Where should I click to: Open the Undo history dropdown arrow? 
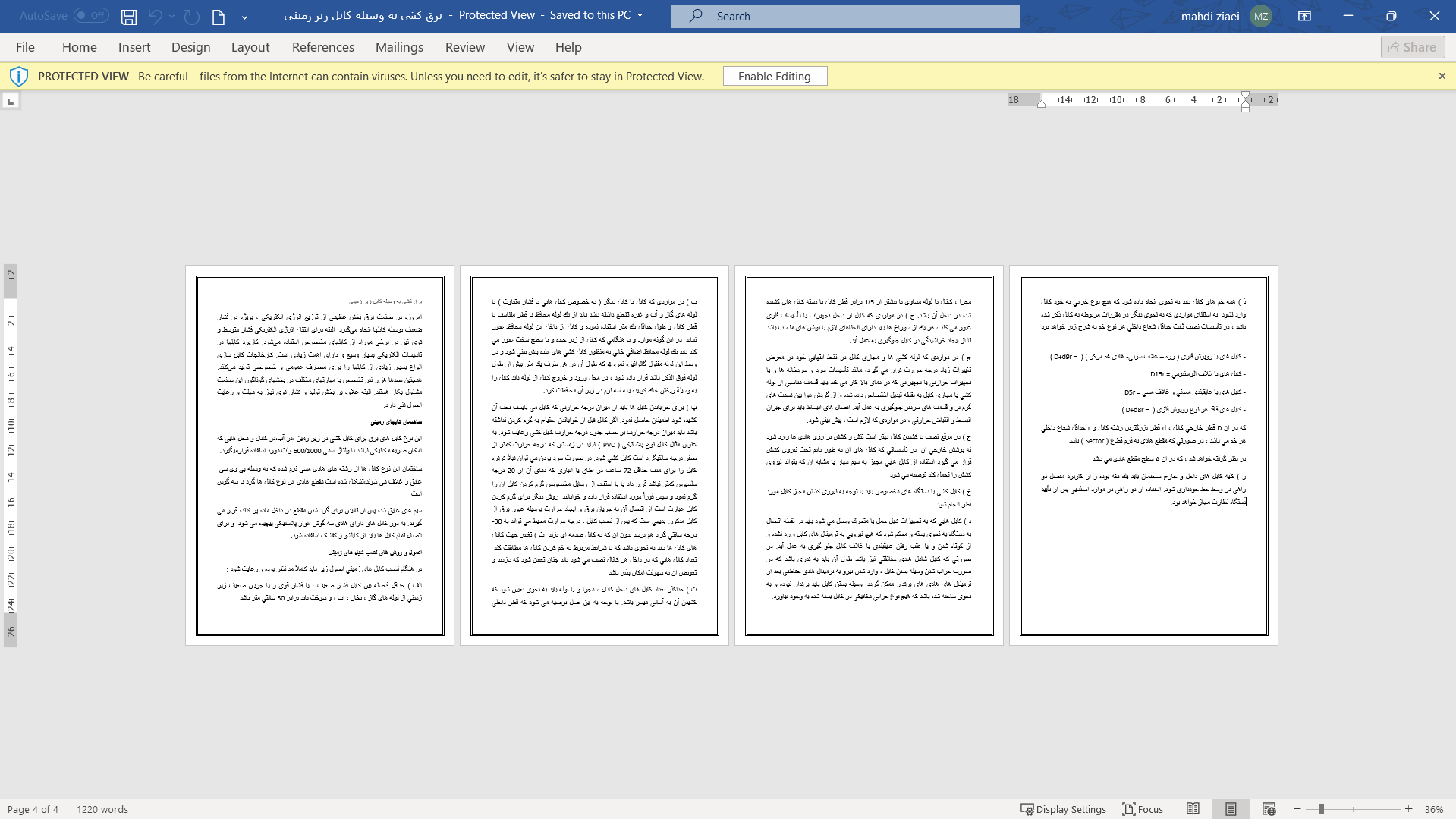172,16
